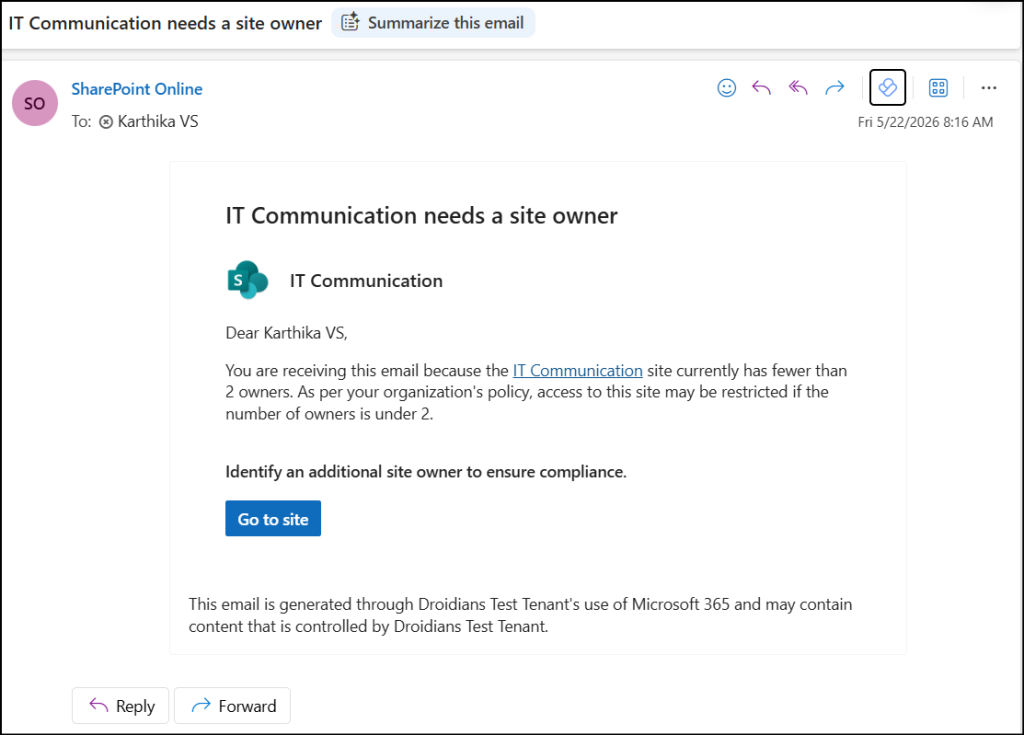Image resolution: width=1024 pixels, height=735 pixels.
Task: Select the Karthika VS recipient
Action: (x=157, y=122)
